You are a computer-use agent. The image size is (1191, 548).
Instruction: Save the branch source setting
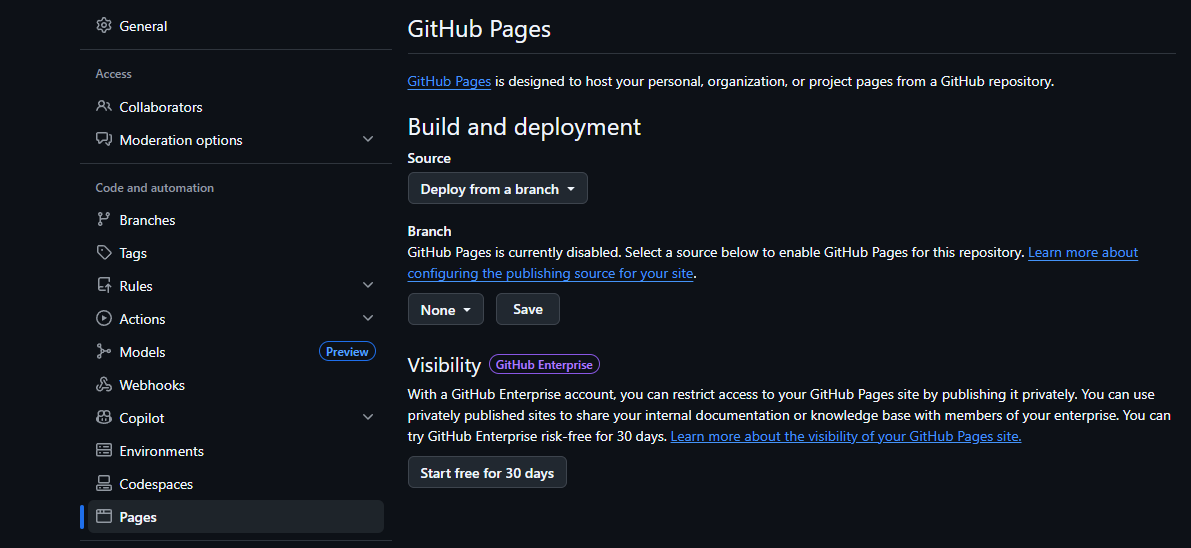[528, 309]
